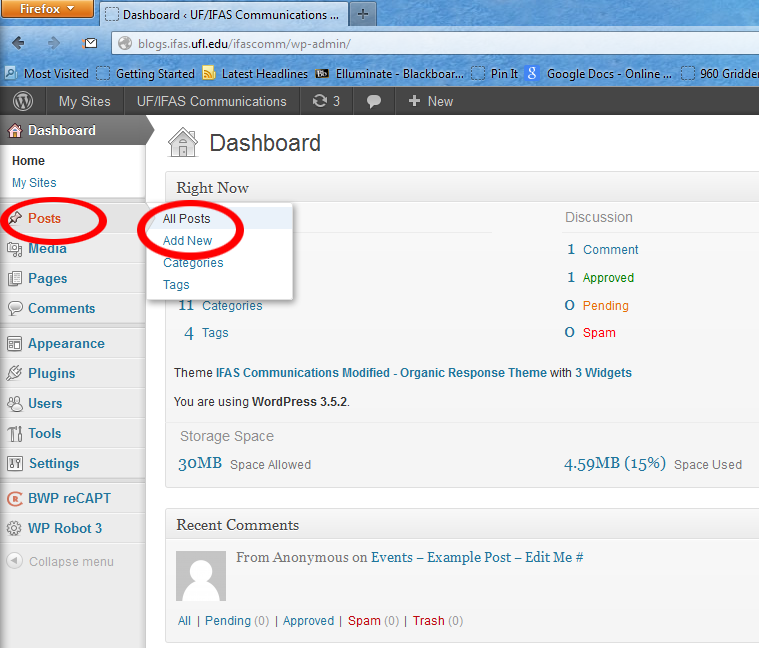Screen dimensions: 759x648
Task: Click the mail envelope icon in browser toolbar
Action: 90,43
